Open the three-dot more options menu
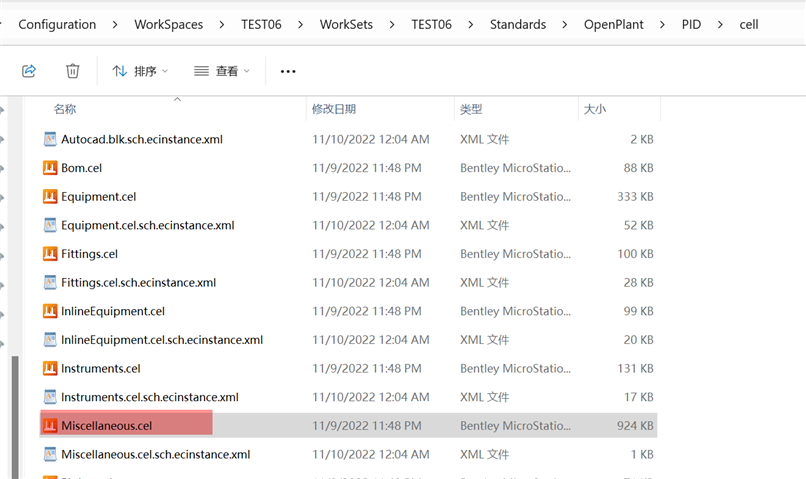This screenshot has height=479, width=806. point(288,71)
